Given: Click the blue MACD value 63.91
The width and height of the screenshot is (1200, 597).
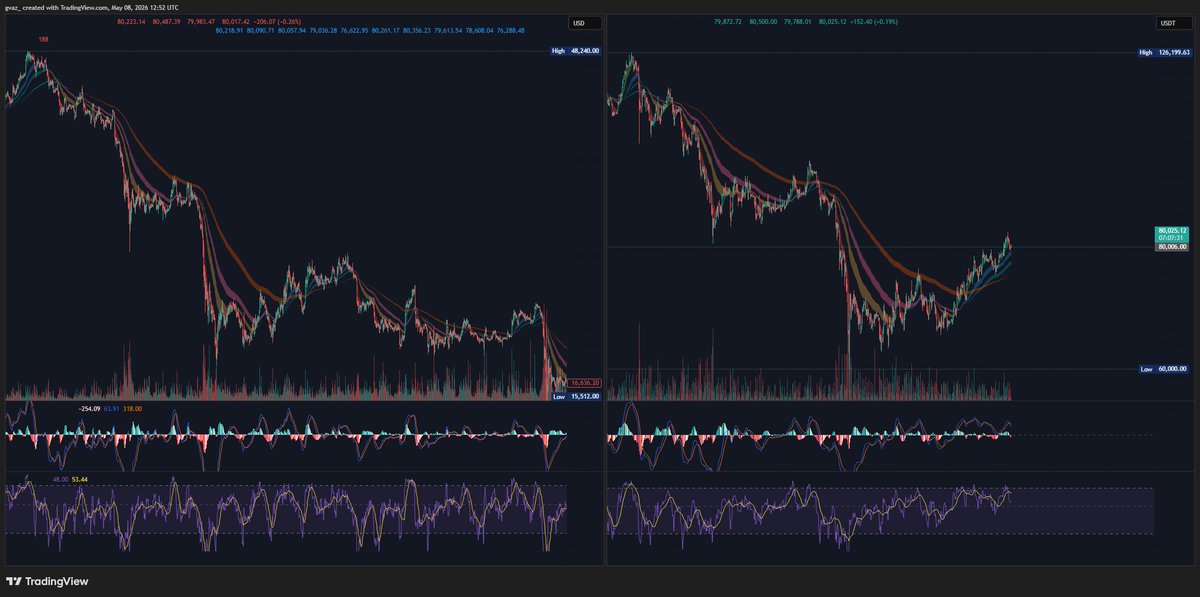Looking at the screenshot, I should point(113,408).
